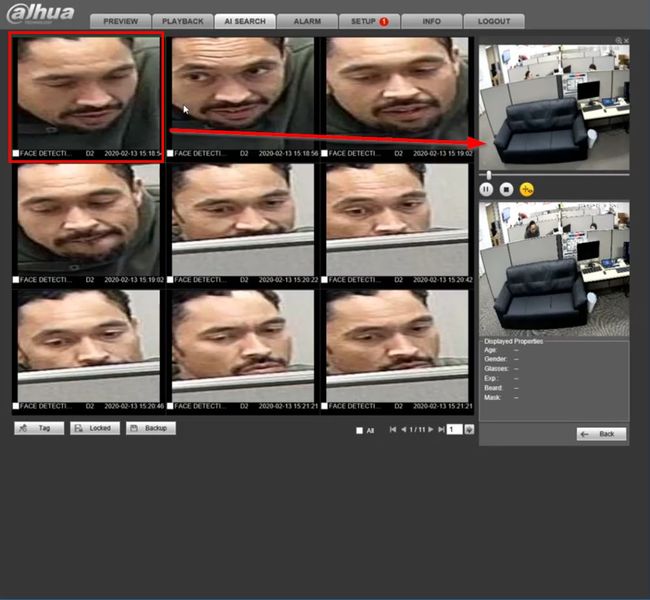Image resolution: width=650 pixels, height=600 pixels.
Task: Click the 'Mask:' property label
Action: (x=492, y=397)
